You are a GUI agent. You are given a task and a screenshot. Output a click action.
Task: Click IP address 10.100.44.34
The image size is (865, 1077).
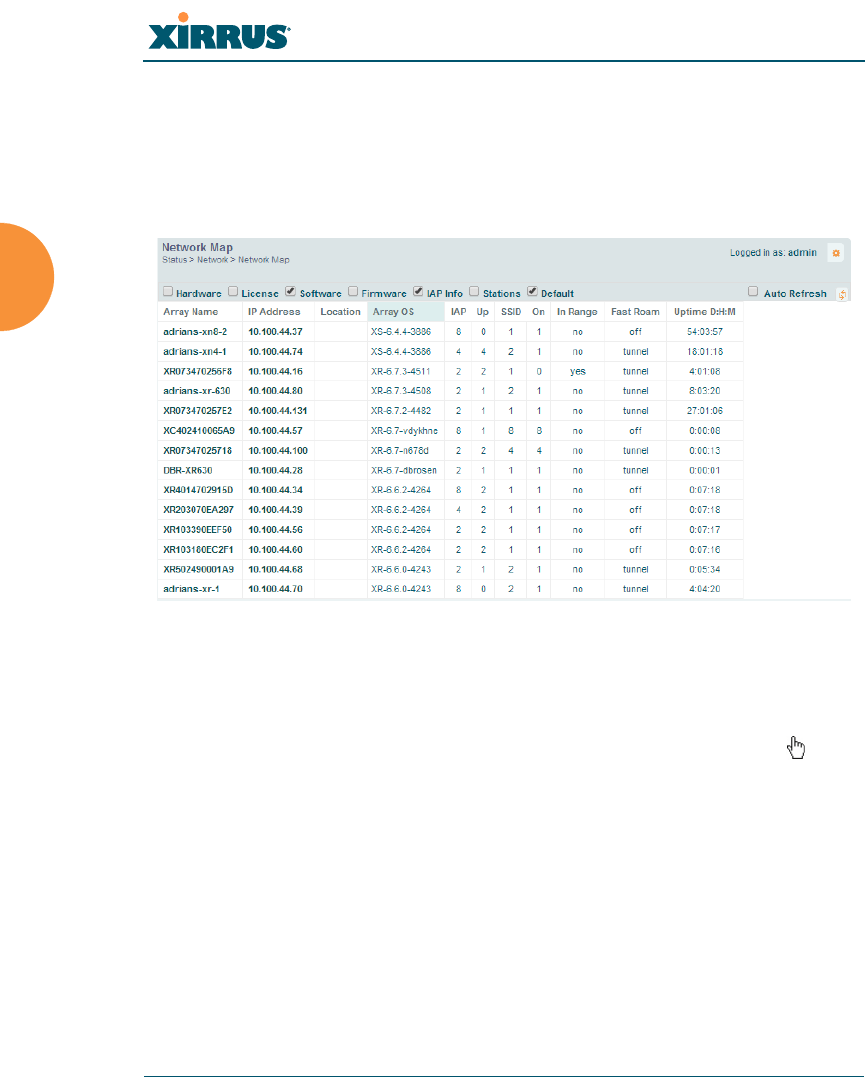pos(276,490)
